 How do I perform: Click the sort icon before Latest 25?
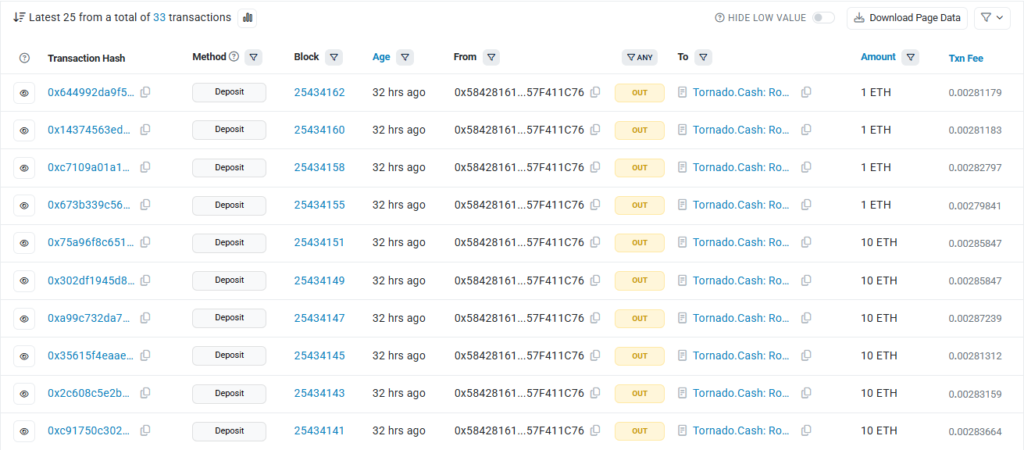tap(20, 18)
